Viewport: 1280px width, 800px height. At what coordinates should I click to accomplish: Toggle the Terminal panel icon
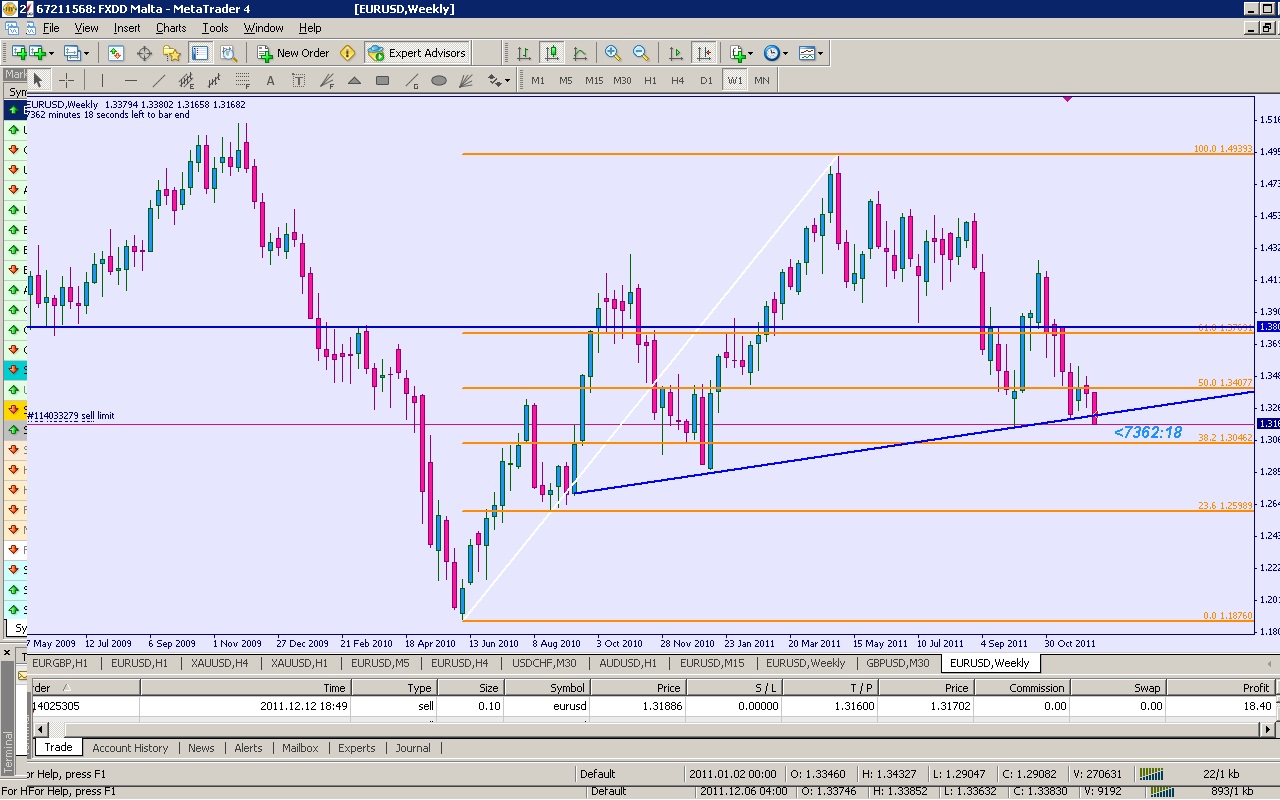(200, 53)
